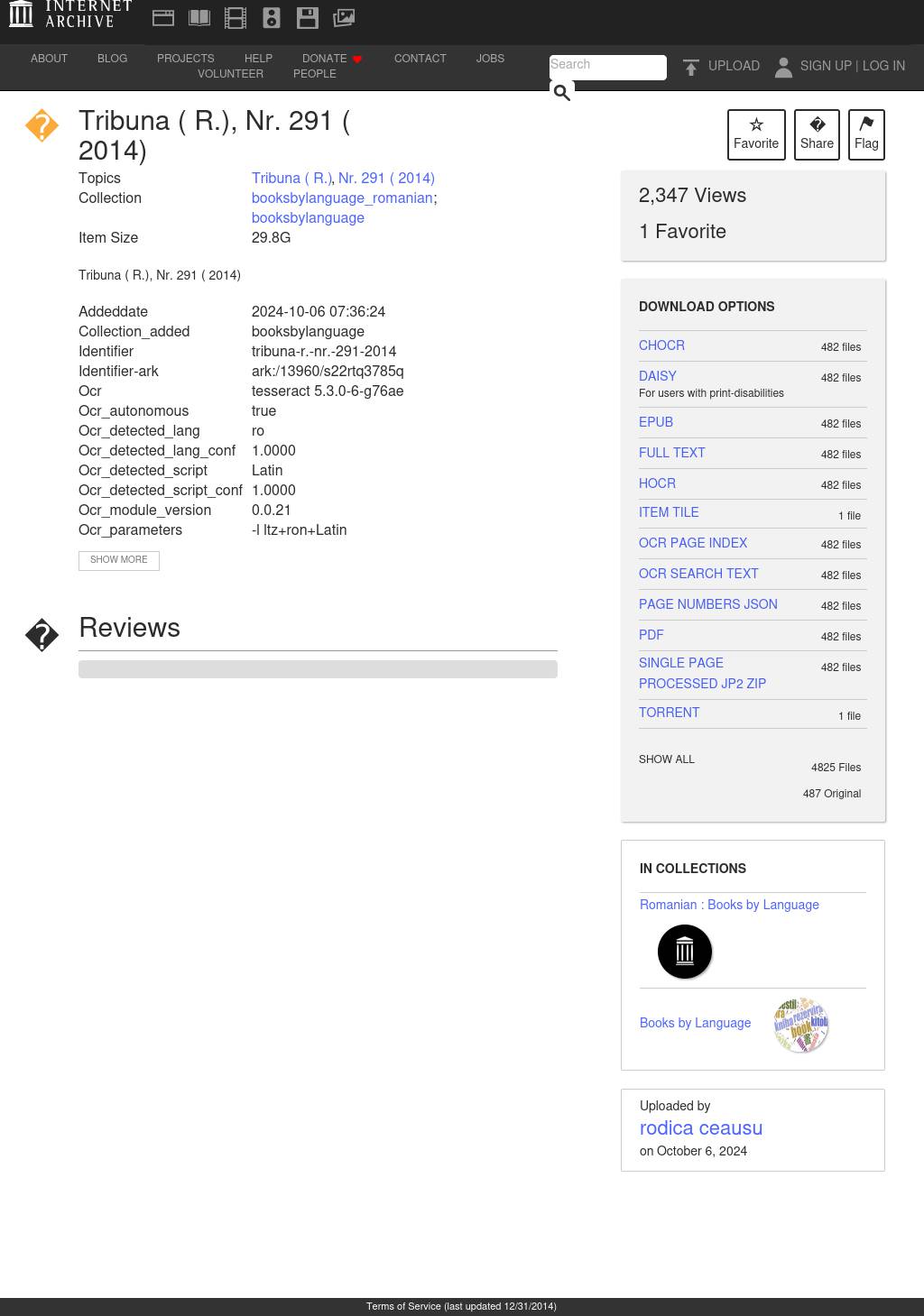Flag this item
The image size is (924, 1316).
pyautogui.click(x=866, y=134)
